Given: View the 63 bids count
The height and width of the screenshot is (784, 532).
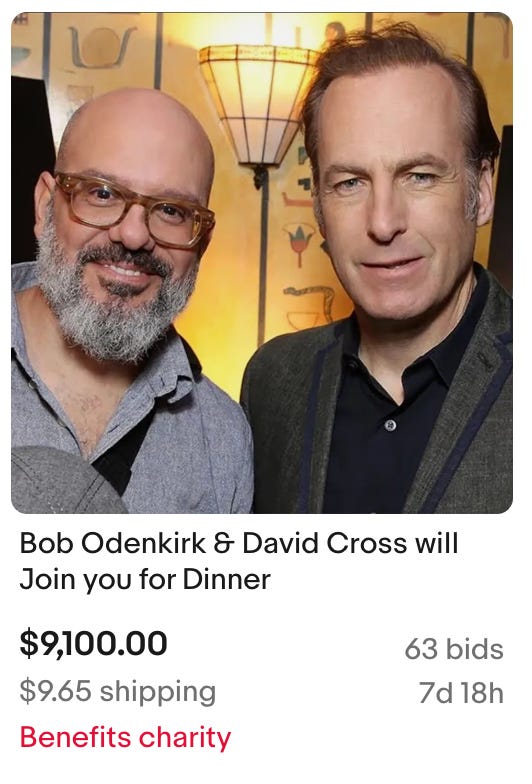Looking at the screenshot, I should [x=454, y=649].
